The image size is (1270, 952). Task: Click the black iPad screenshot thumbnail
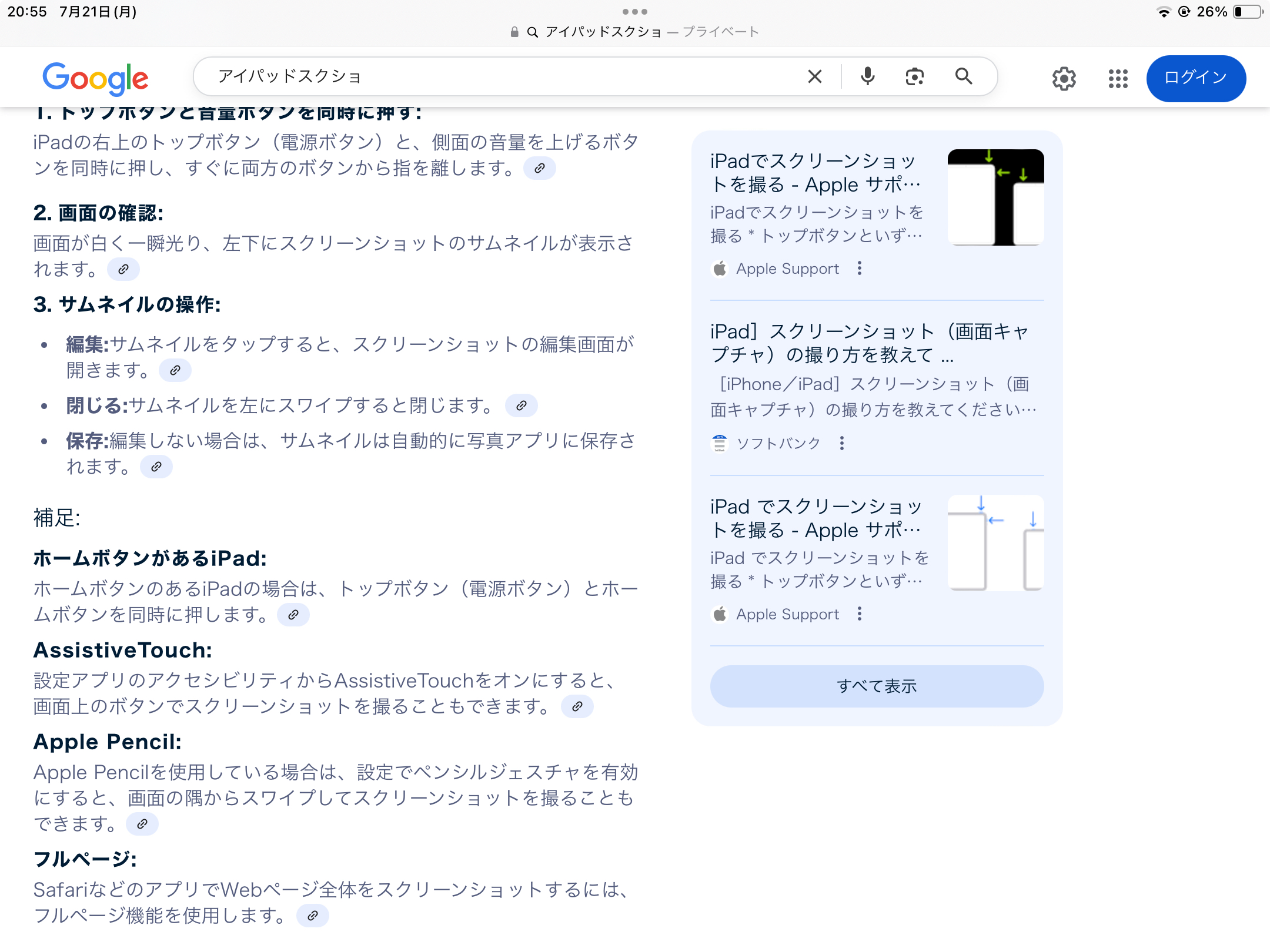(995, 197)
